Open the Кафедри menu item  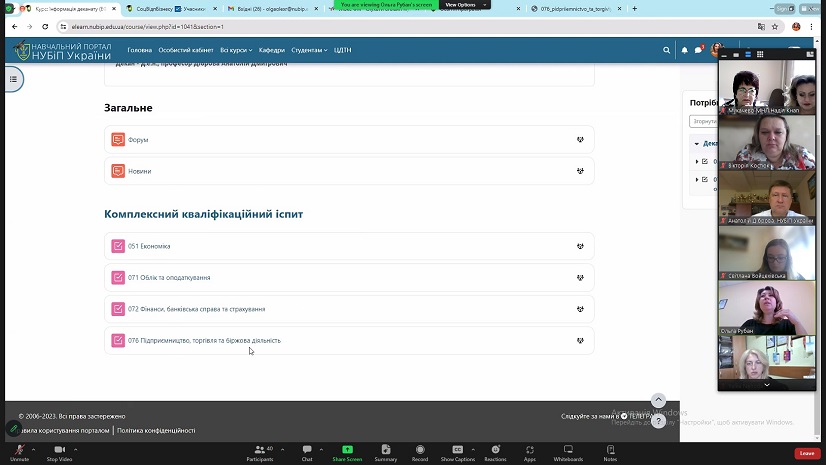coord(272,50)
